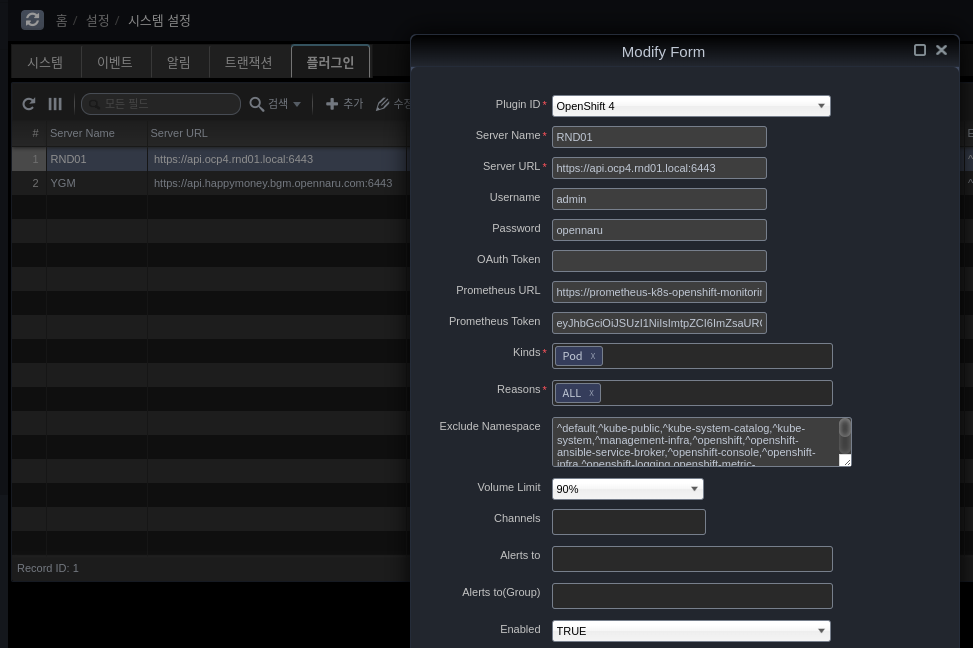Expand the search (검색) options dropdown
This screenshot has height=648, width=973.
coord(296,104)
